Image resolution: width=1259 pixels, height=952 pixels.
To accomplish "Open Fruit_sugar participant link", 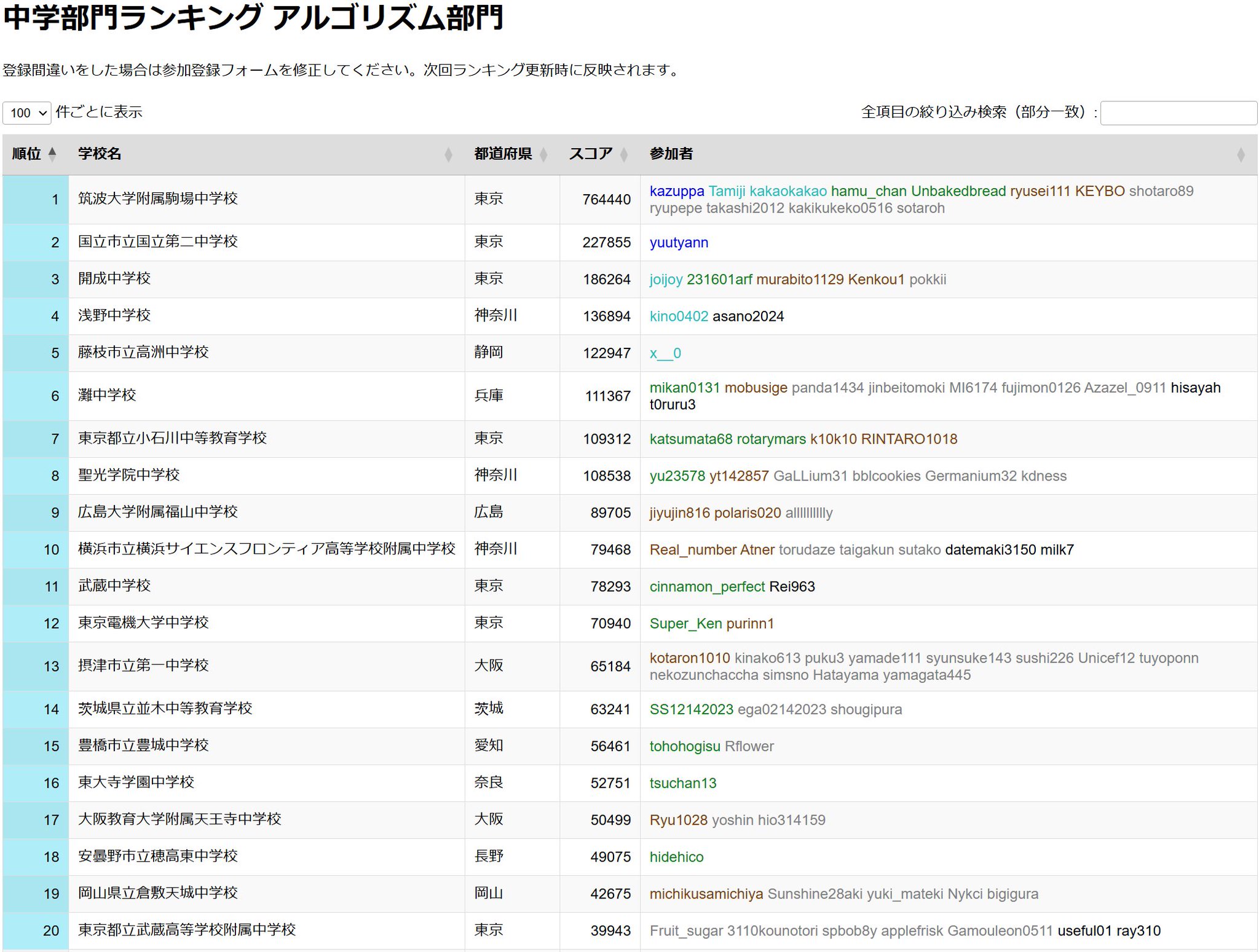I will pyautogui.click(x=686, y=931).
